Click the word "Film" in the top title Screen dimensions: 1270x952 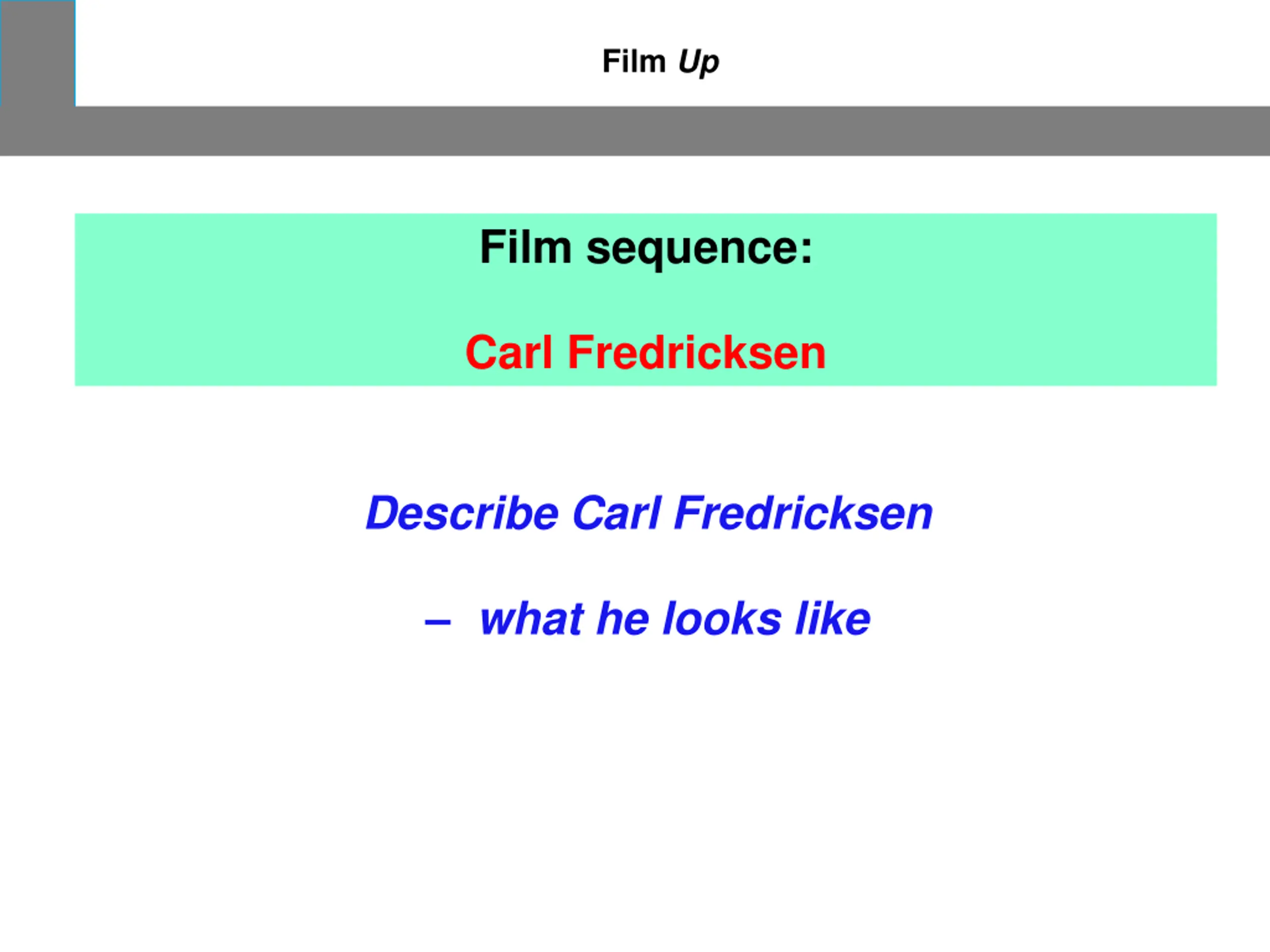click(x=634, y=61)
